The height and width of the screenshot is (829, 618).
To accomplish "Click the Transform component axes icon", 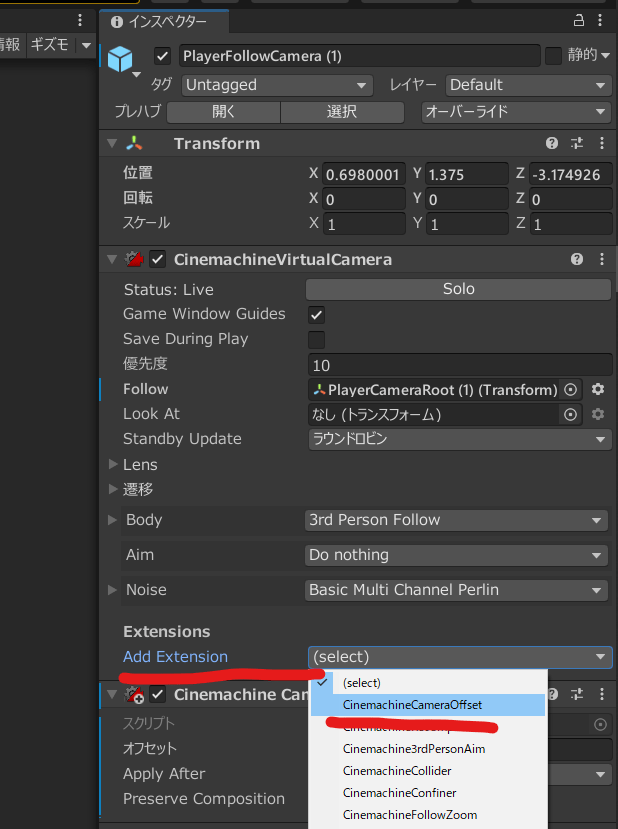I will click(x=134, y=143).
